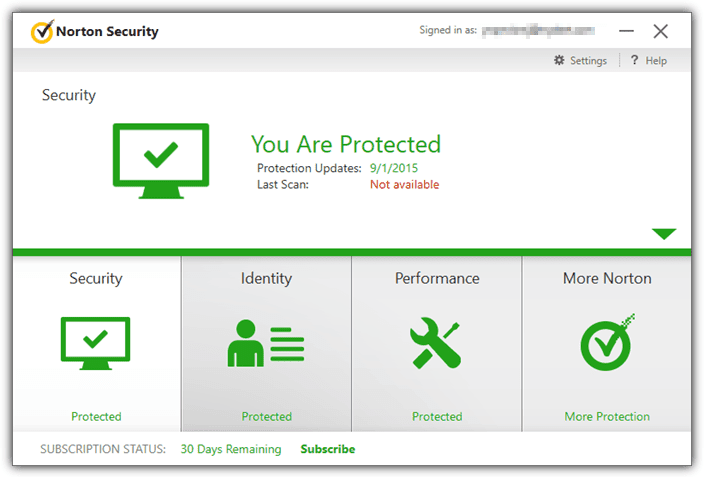Click the blurred signed-in account email
This screenshot has width=704, height=477.
pos(538,30)
